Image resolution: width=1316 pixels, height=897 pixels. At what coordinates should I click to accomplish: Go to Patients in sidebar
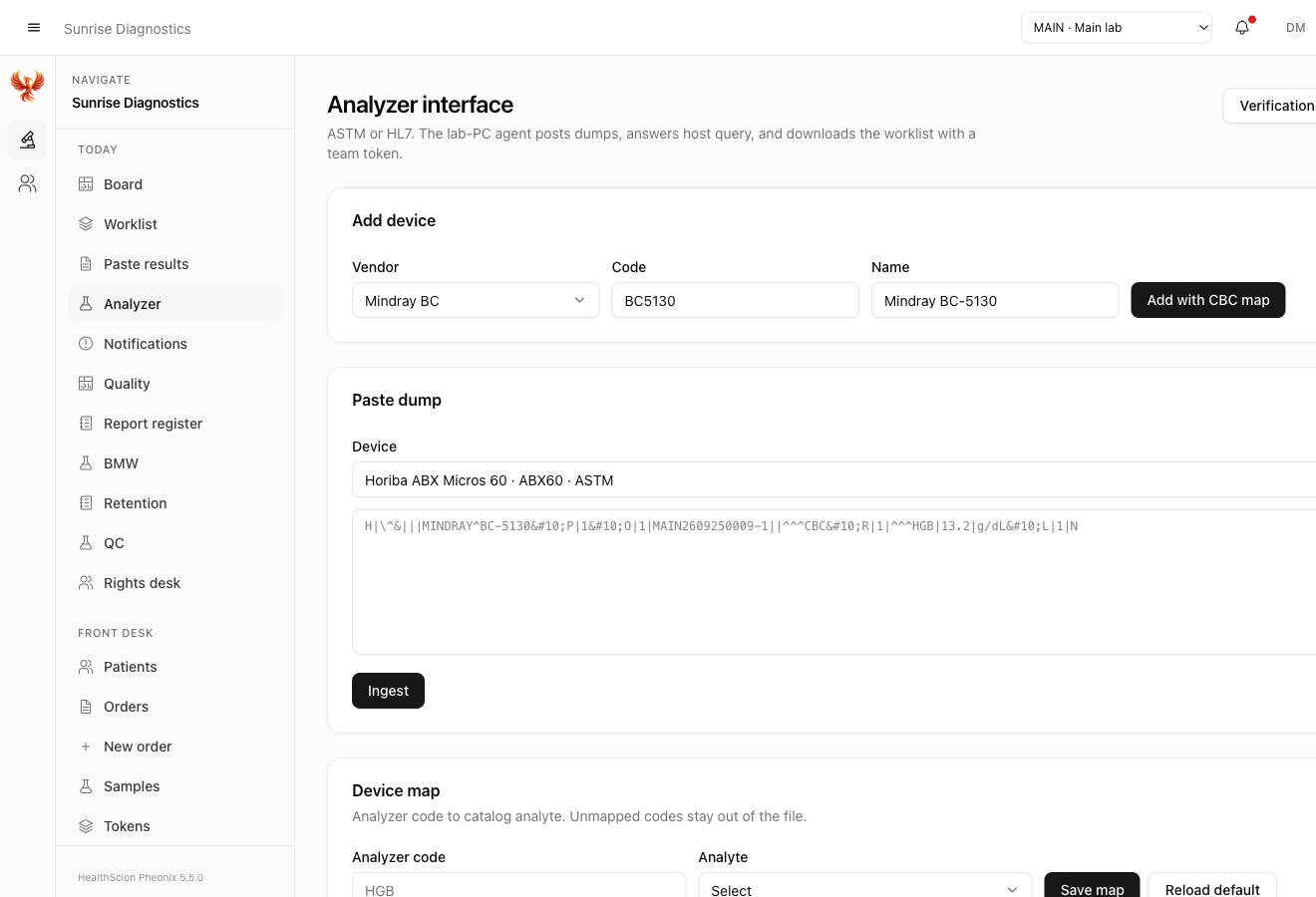(175, 667)
